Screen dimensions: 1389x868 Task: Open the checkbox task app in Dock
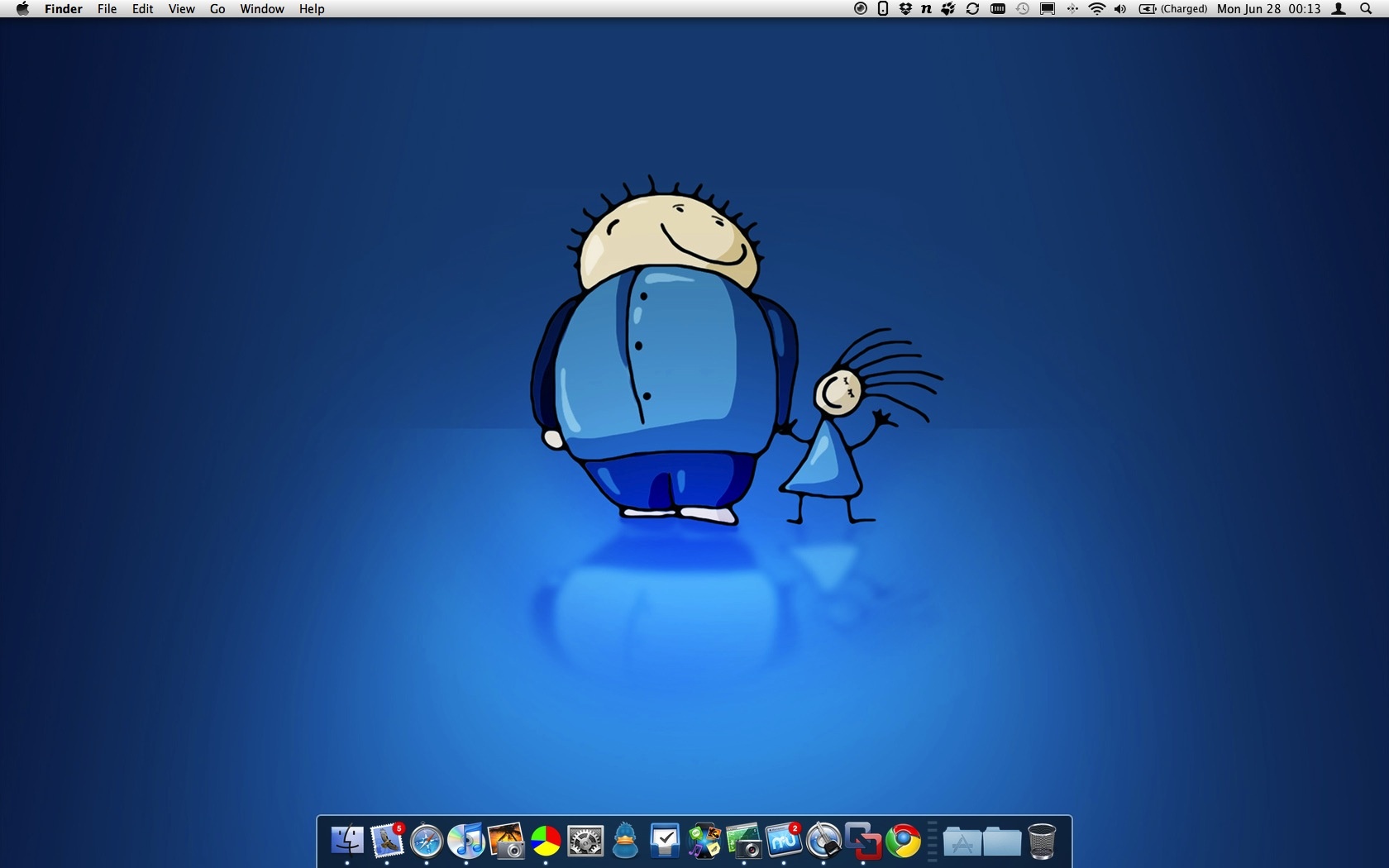(x=665, y=842)
